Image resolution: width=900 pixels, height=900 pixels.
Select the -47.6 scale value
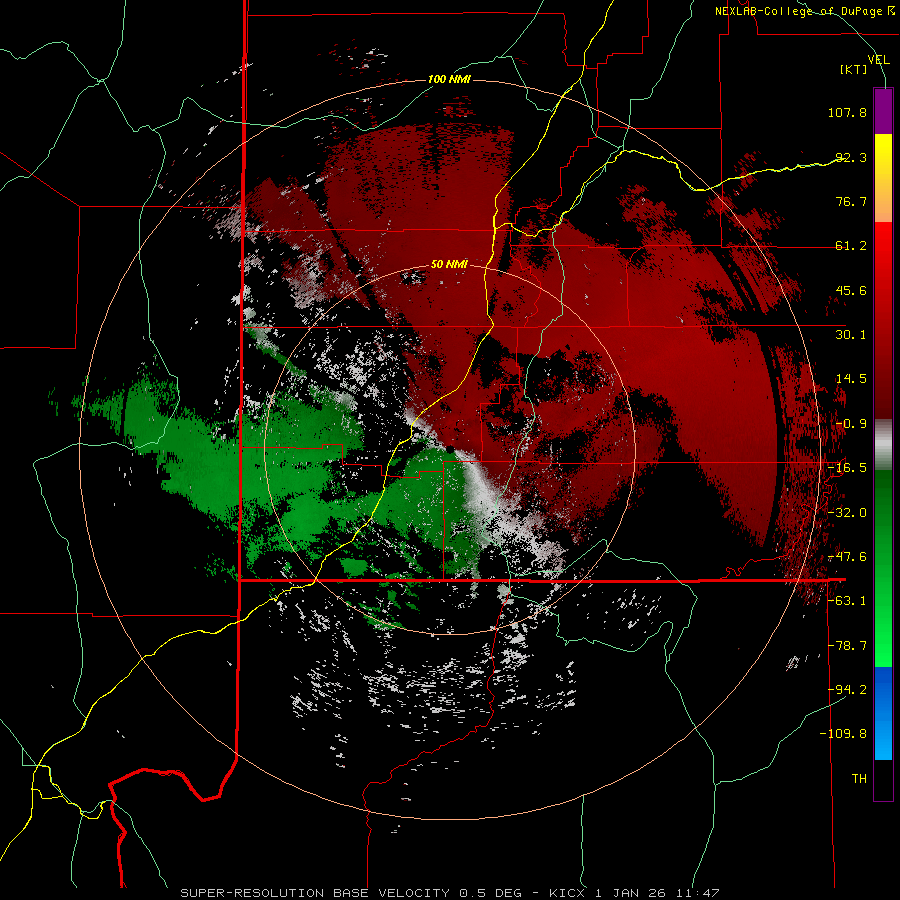tap(847, 557)
